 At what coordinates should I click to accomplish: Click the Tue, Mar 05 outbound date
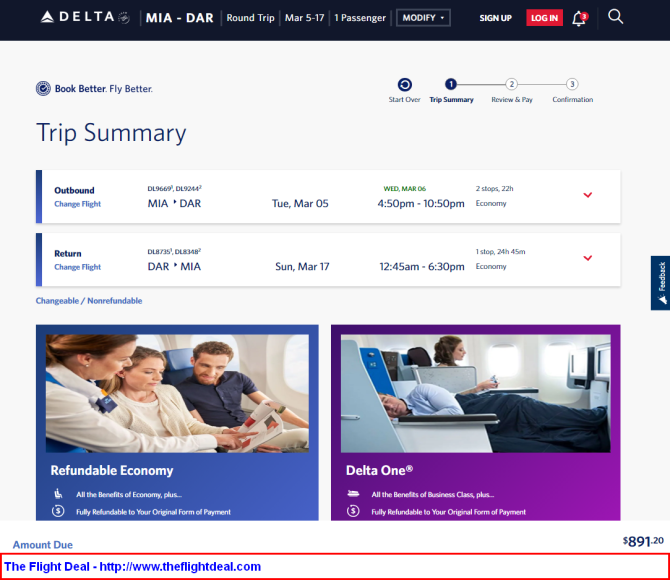pyautogui.click(x=300, y=203)
